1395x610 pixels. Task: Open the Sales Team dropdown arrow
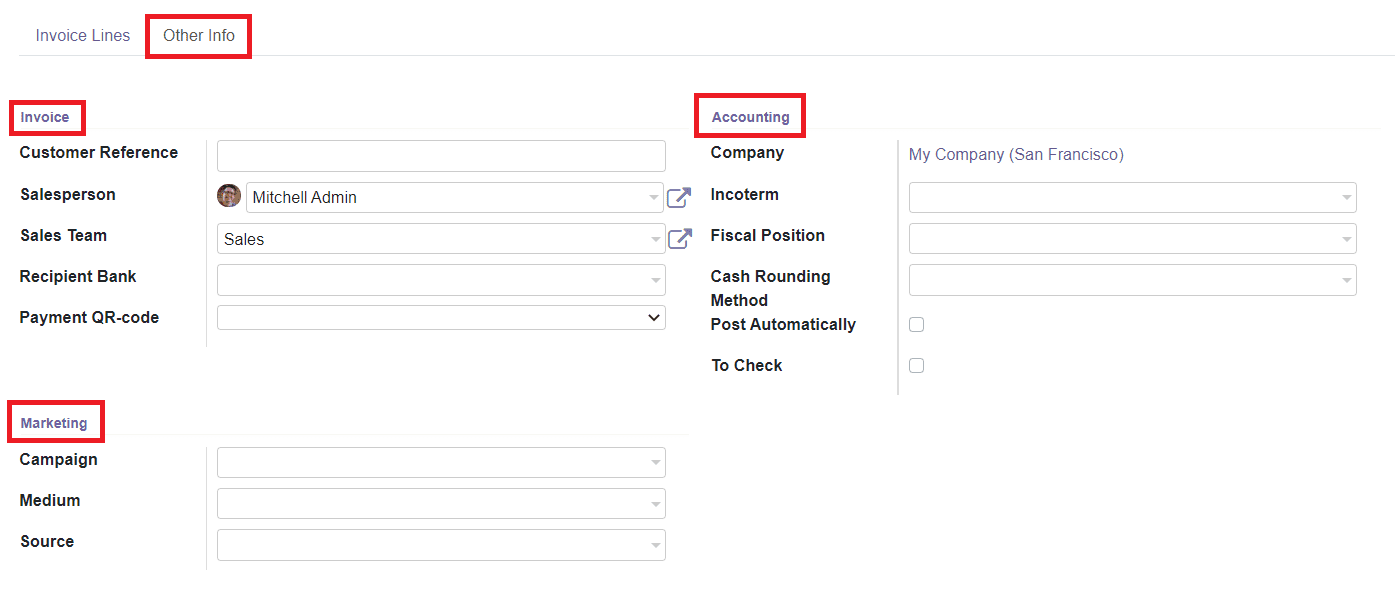653,238
